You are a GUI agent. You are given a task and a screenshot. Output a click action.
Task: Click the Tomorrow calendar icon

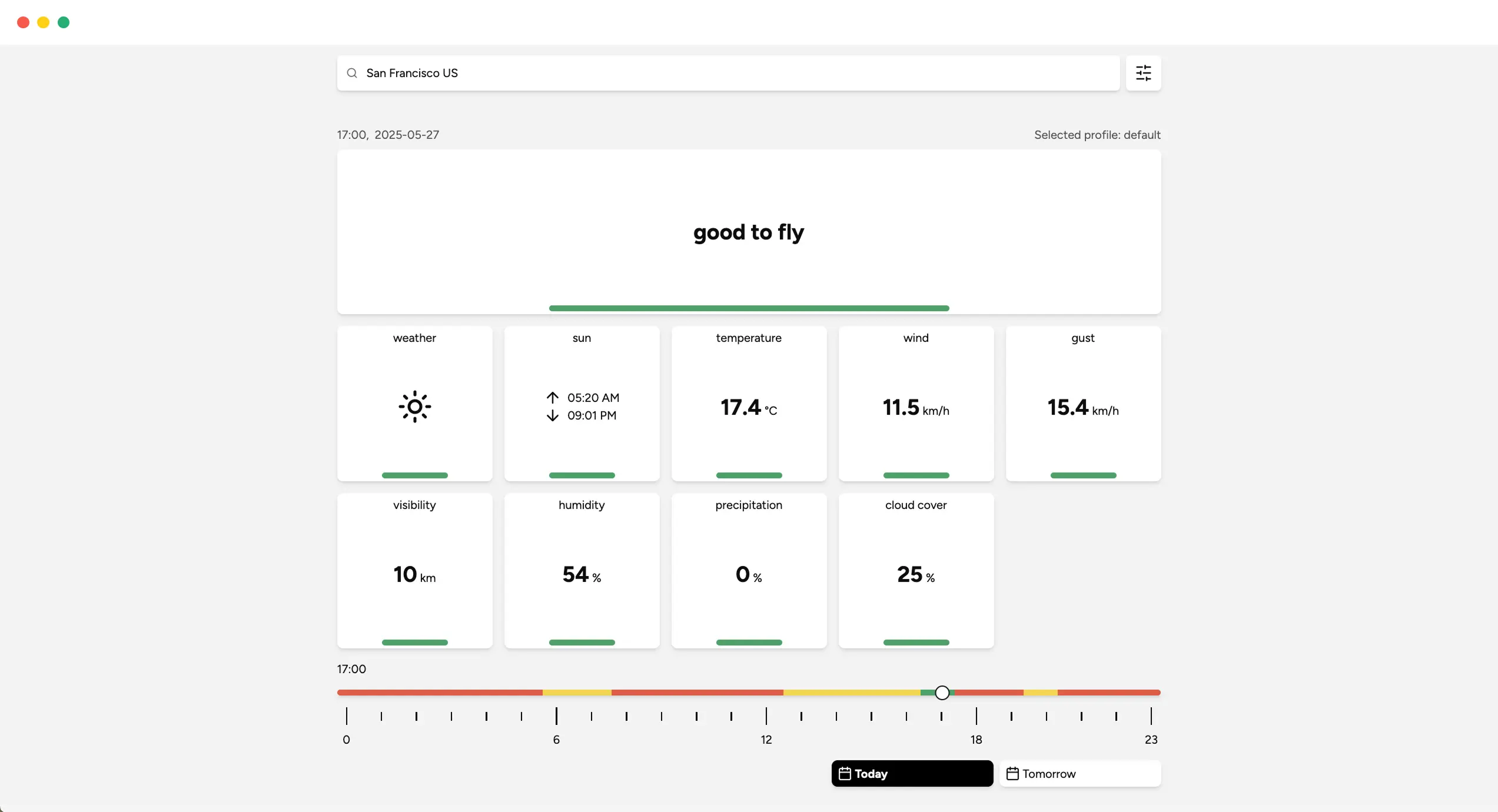pyautogui.click(x=1012, y=773)
